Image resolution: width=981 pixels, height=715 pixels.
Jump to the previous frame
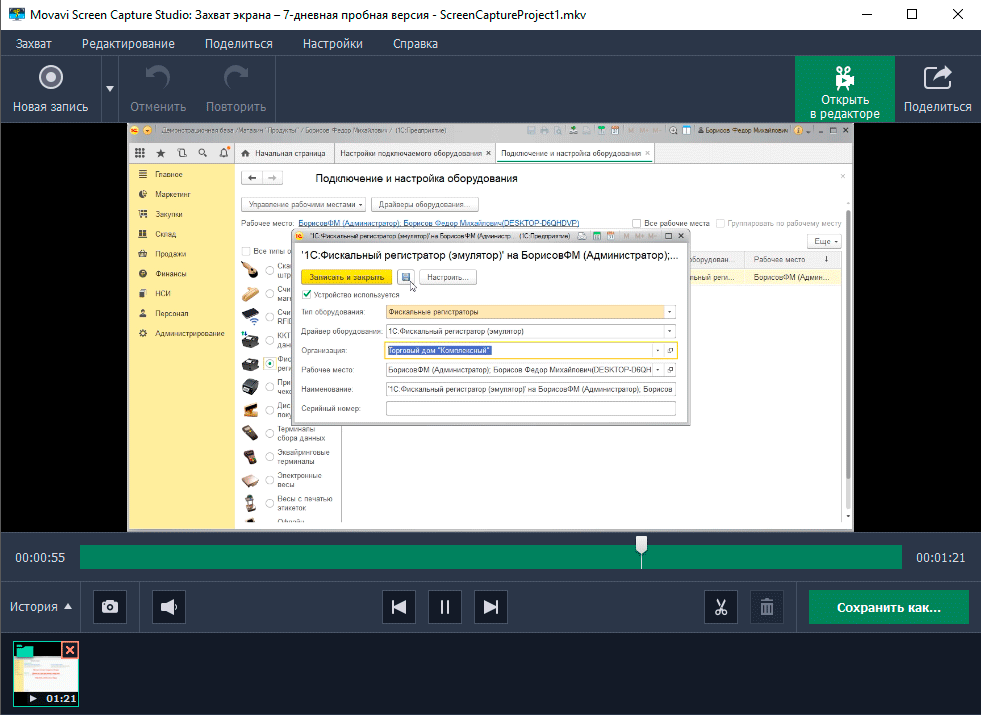[399, 606]
